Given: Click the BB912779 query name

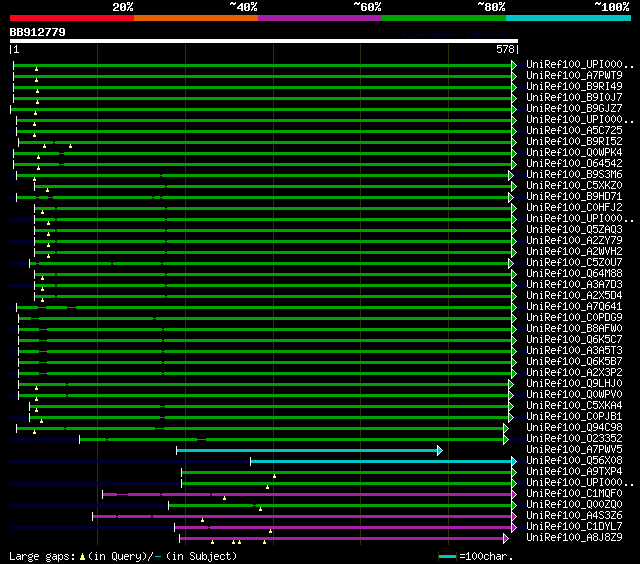Looking at the screenshot, I should (x=38, y=33).
